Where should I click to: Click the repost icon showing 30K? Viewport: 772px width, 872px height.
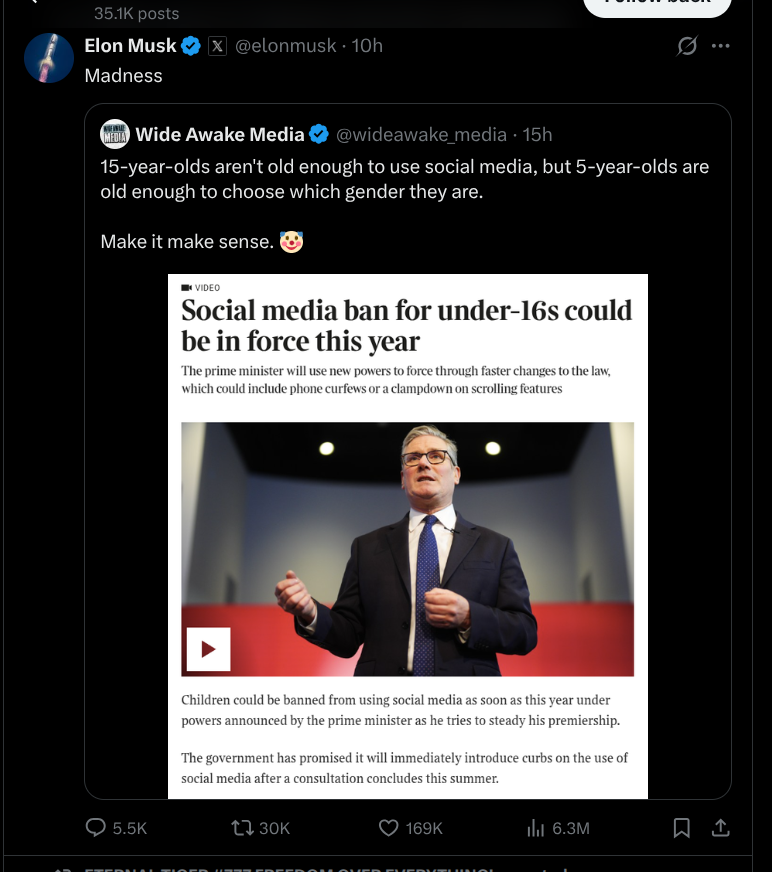click(x=242, y=828)
